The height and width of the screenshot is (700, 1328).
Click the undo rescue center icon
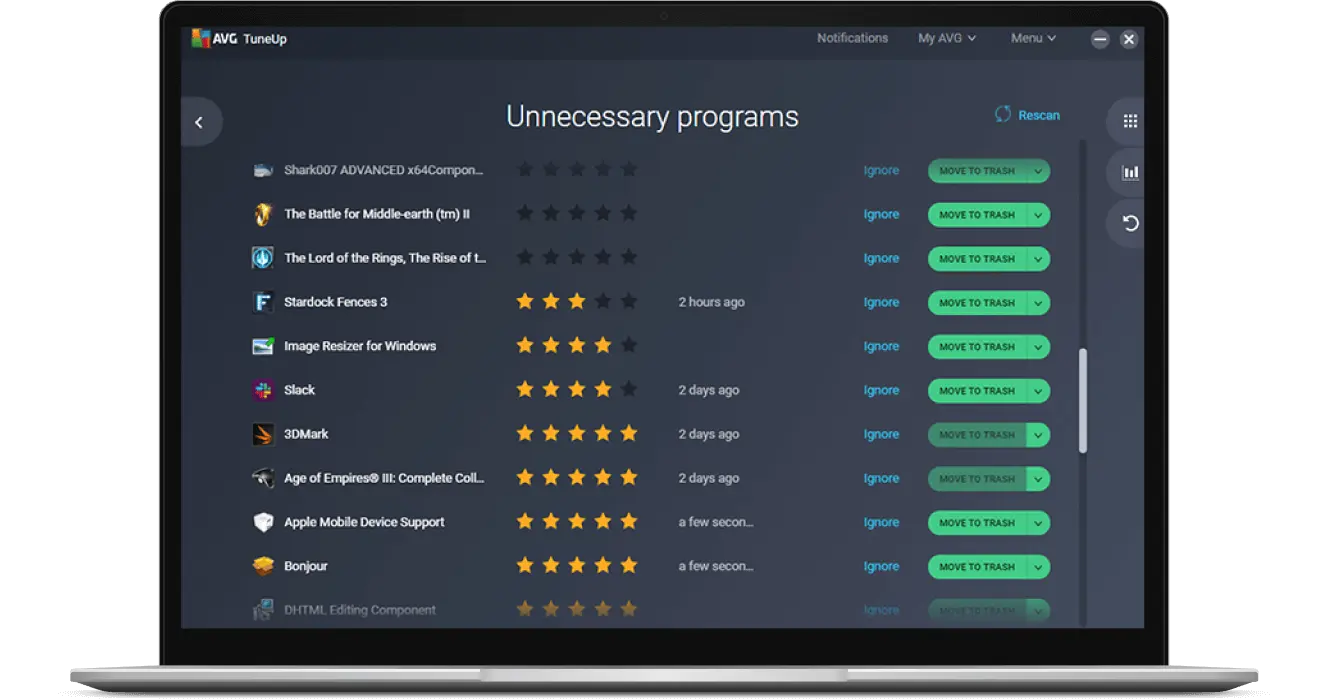point(1130,223)
